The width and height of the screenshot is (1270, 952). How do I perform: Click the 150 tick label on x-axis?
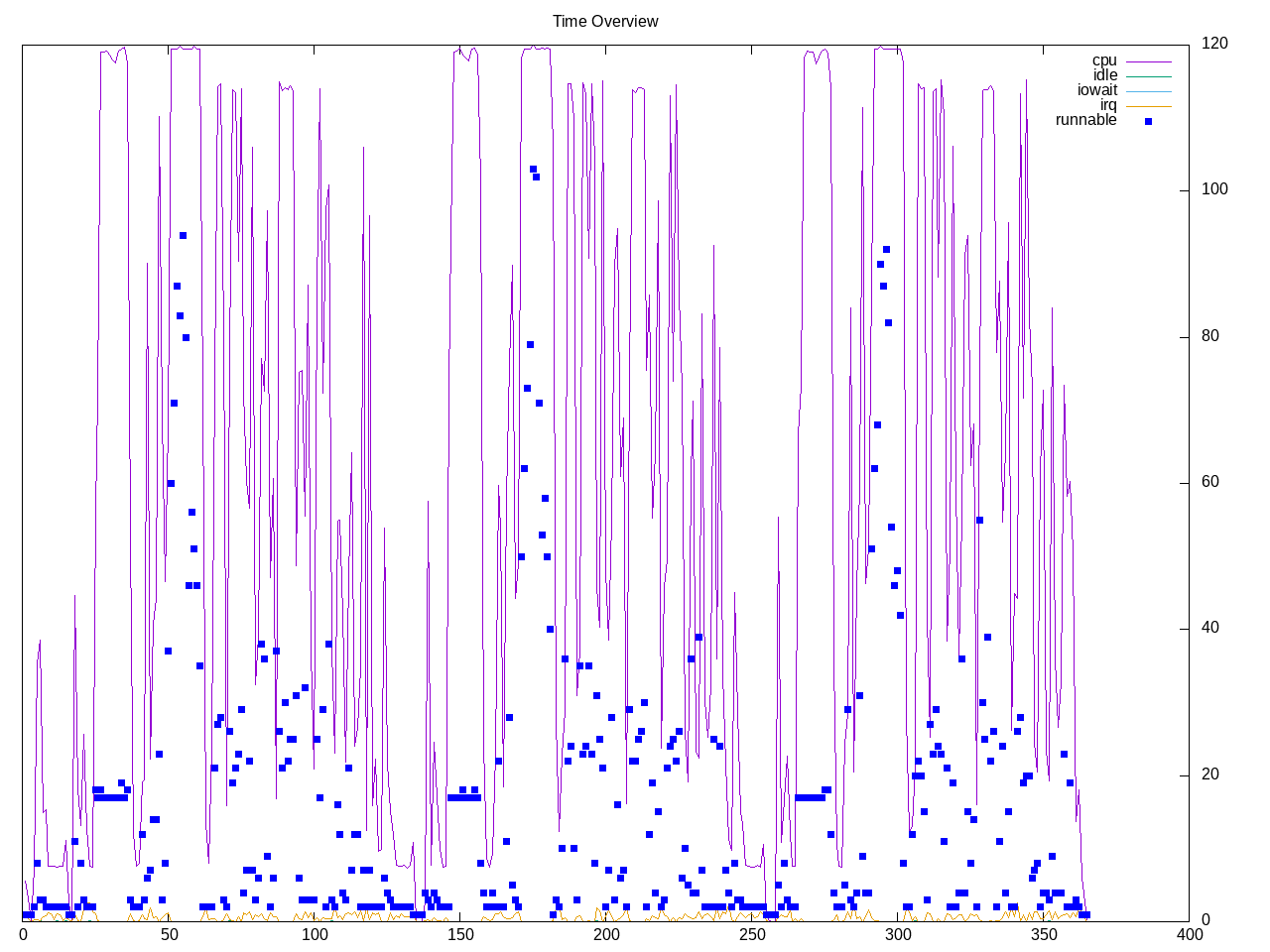pos(460,935)
